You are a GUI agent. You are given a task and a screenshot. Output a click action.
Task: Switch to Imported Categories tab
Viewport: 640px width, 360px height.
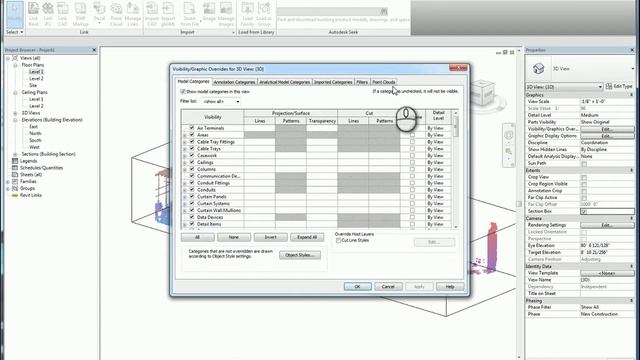[x=333, y=82]
